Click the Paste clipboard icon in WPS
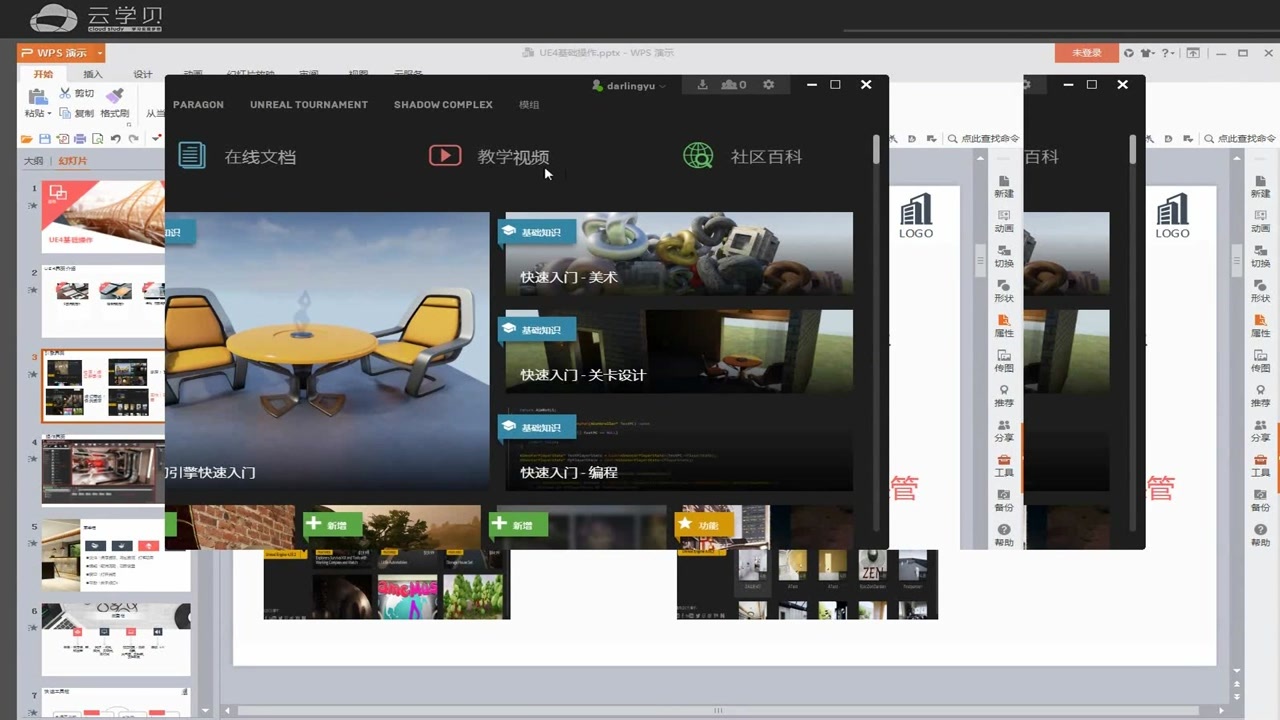This screenshot has height=720, width=1280. tap(38, 96)
